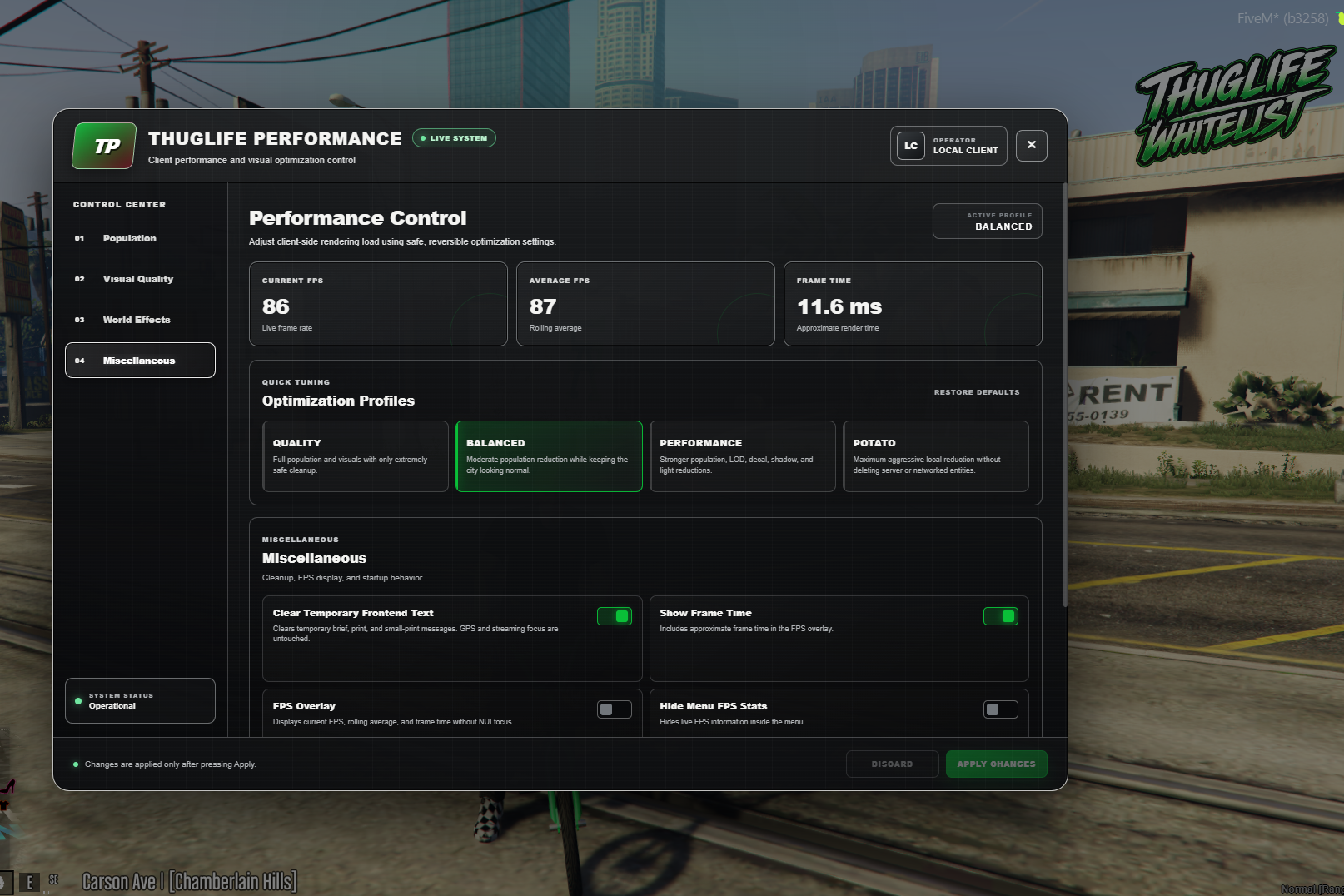1344x896 pixels.
Task: Click the LC operator avatar
Action: 911,146
